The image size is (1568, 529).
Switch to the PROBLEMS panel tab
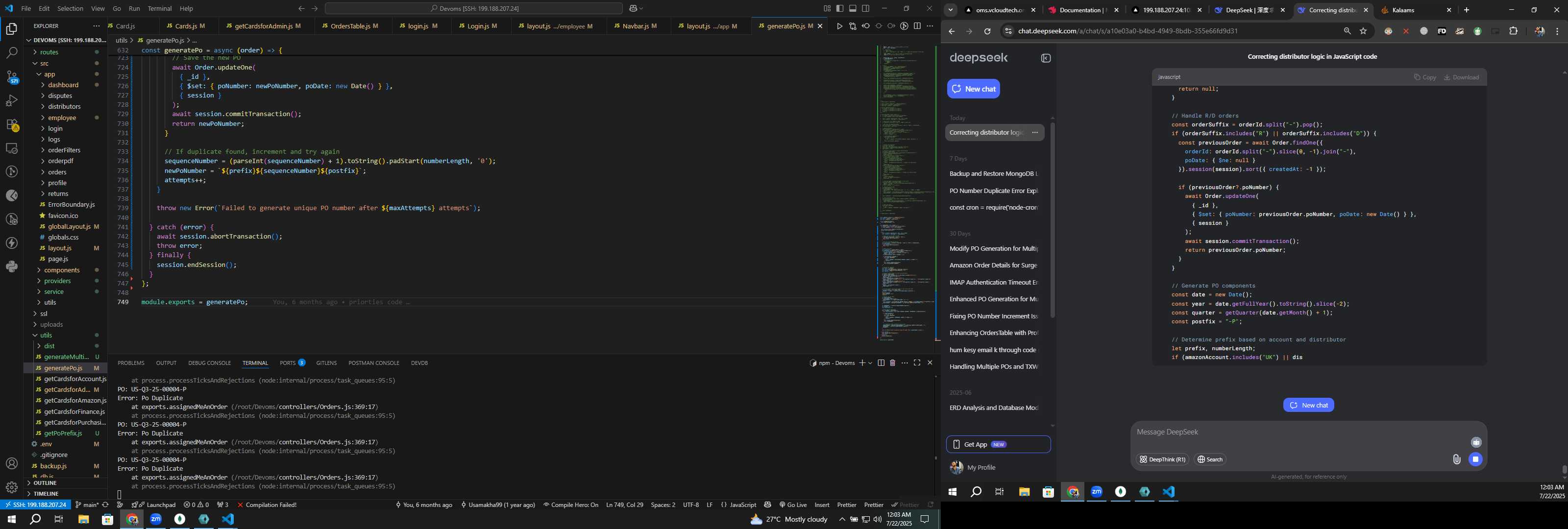(x=131, y=363)
